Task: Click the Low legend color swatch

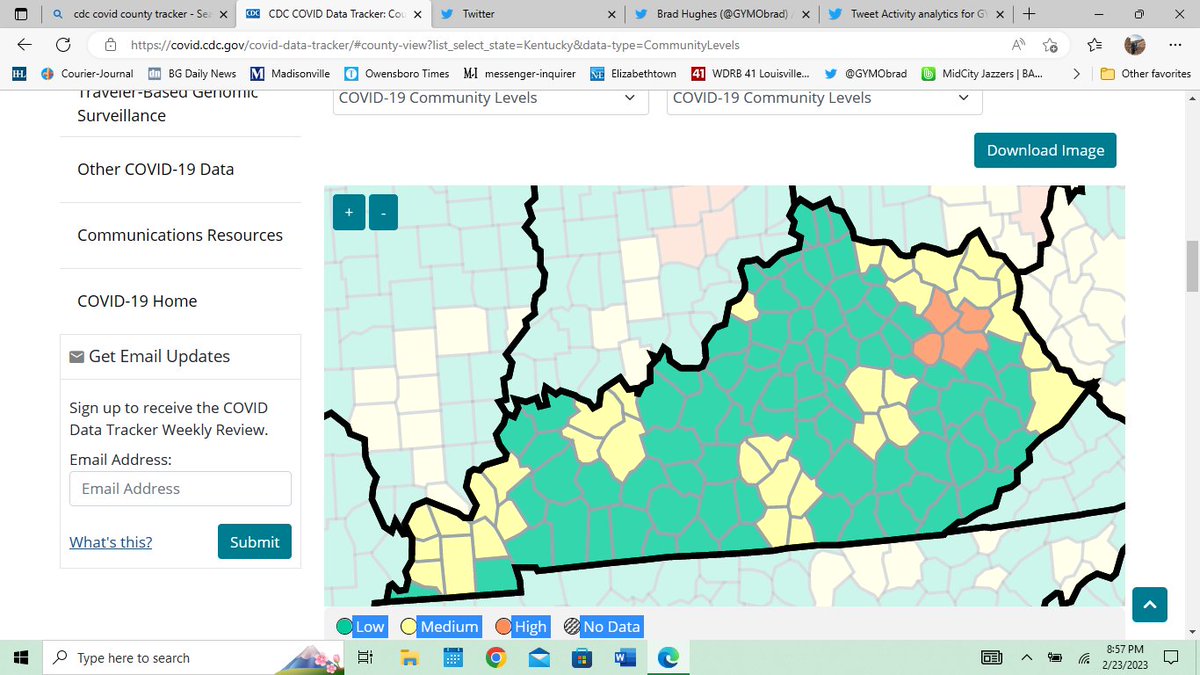Action: point(344,627)
